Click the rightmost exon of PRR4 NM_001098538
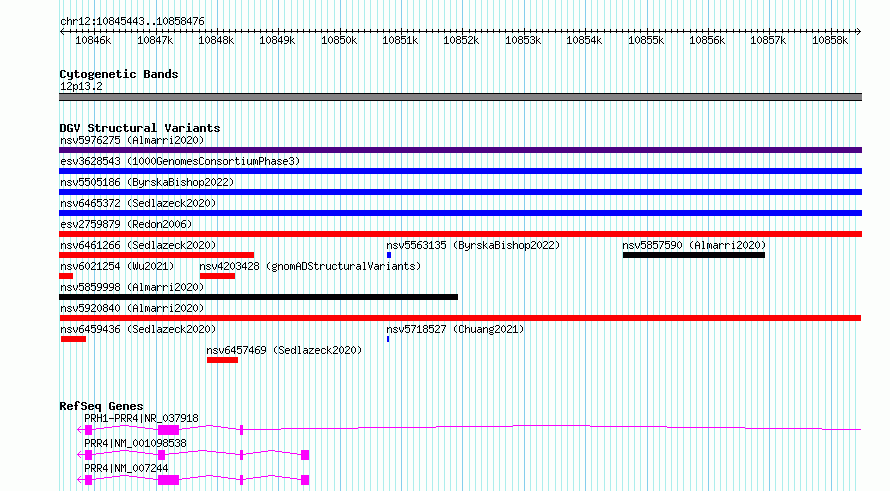 click(305, 455)
